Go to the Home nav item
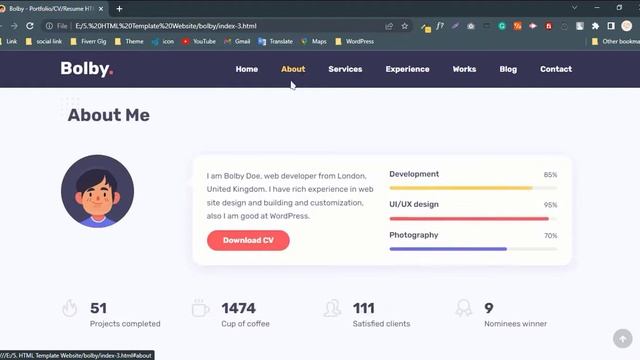 point(247,69)
